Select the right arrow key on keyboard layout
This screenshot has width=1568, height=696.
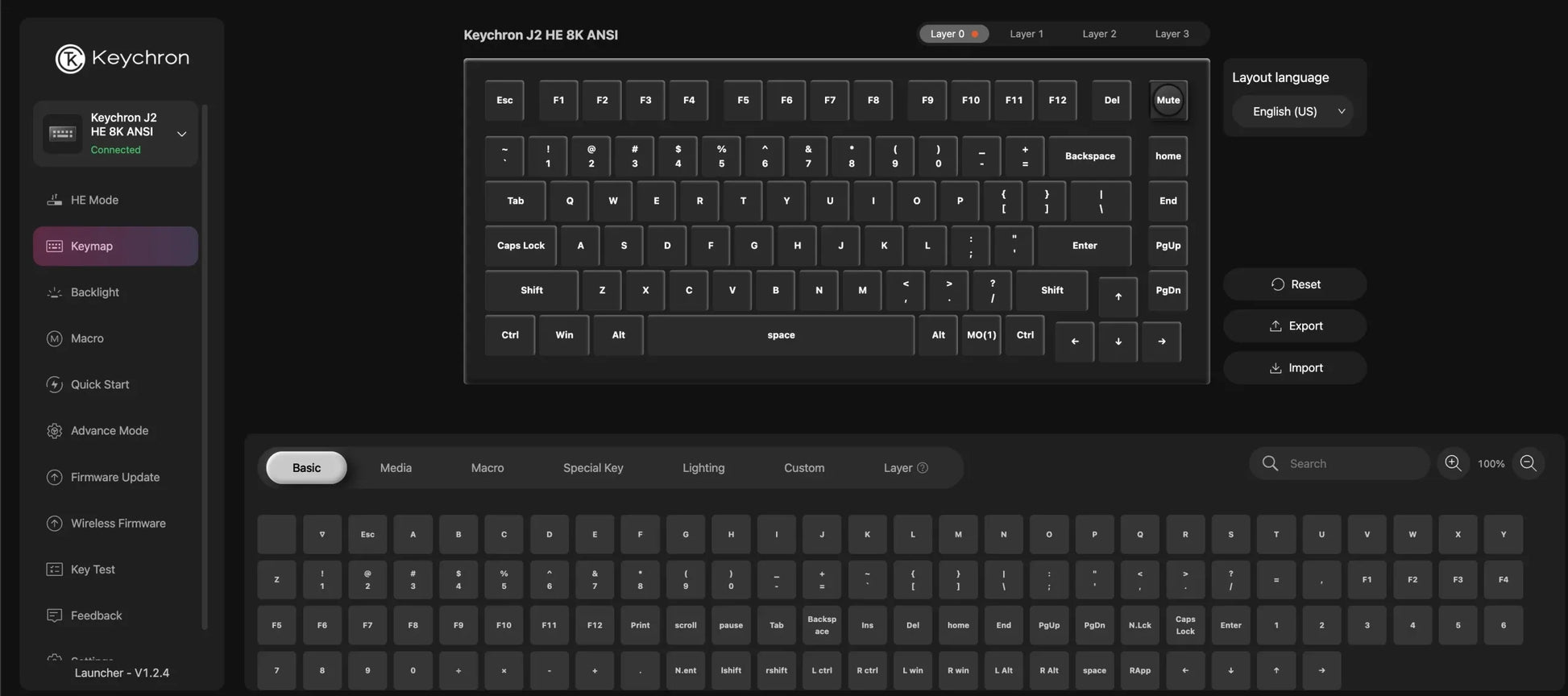click(1161, 342)
